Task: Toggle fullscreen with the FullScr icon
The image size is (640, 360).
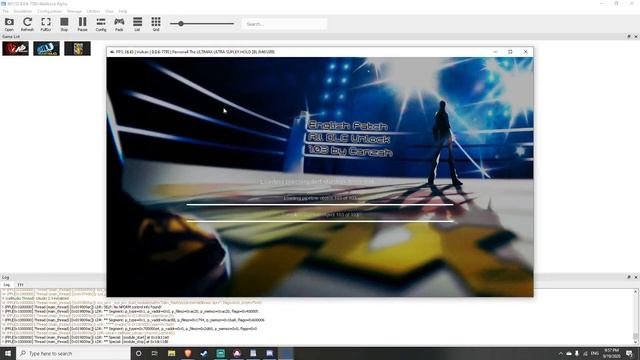Action: click(46, 24)
